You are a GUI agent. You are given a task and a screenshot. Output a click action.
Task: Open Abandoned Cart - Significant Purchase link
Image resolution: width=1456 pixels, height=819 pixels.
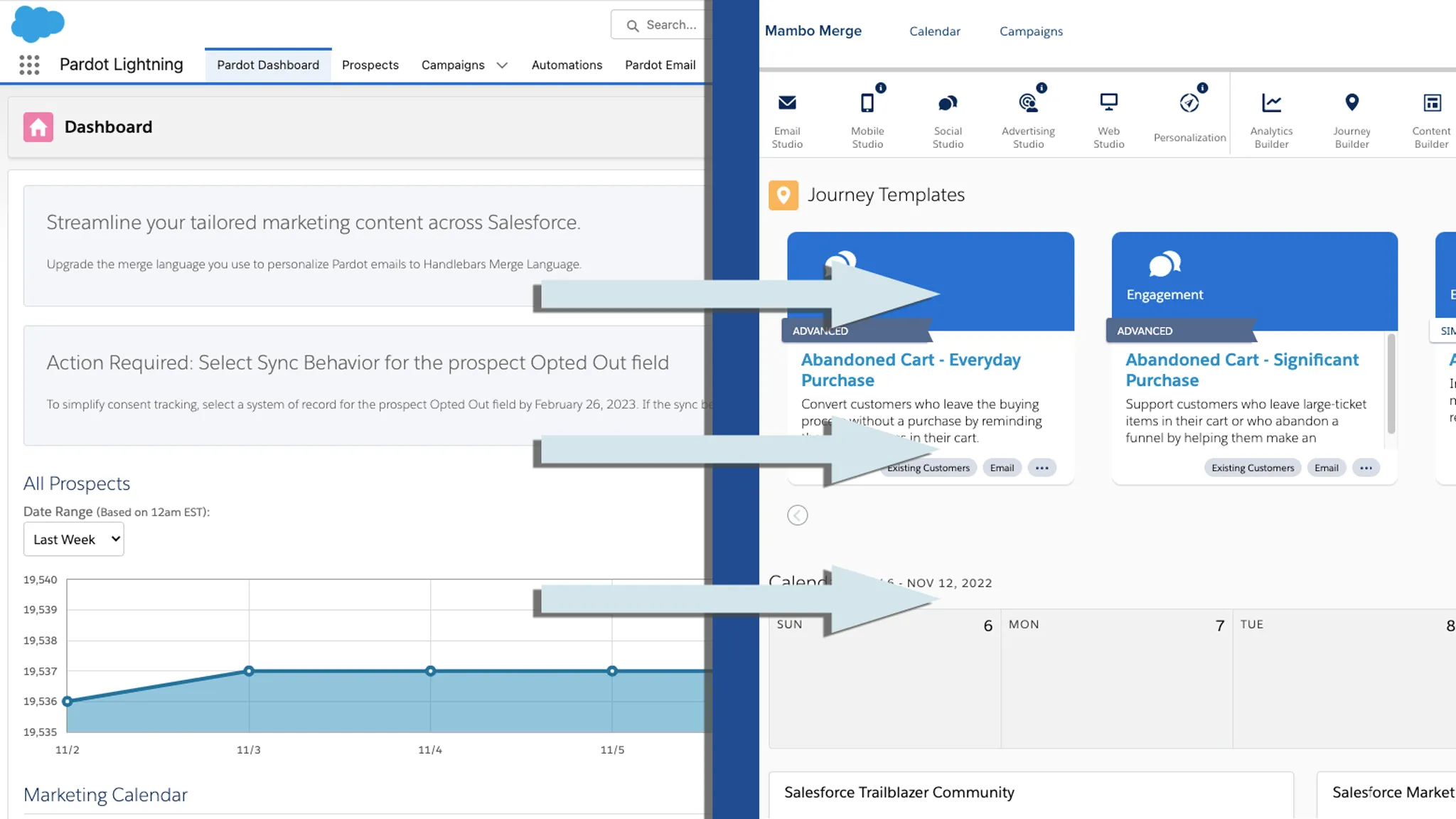tap(1242, 370)
